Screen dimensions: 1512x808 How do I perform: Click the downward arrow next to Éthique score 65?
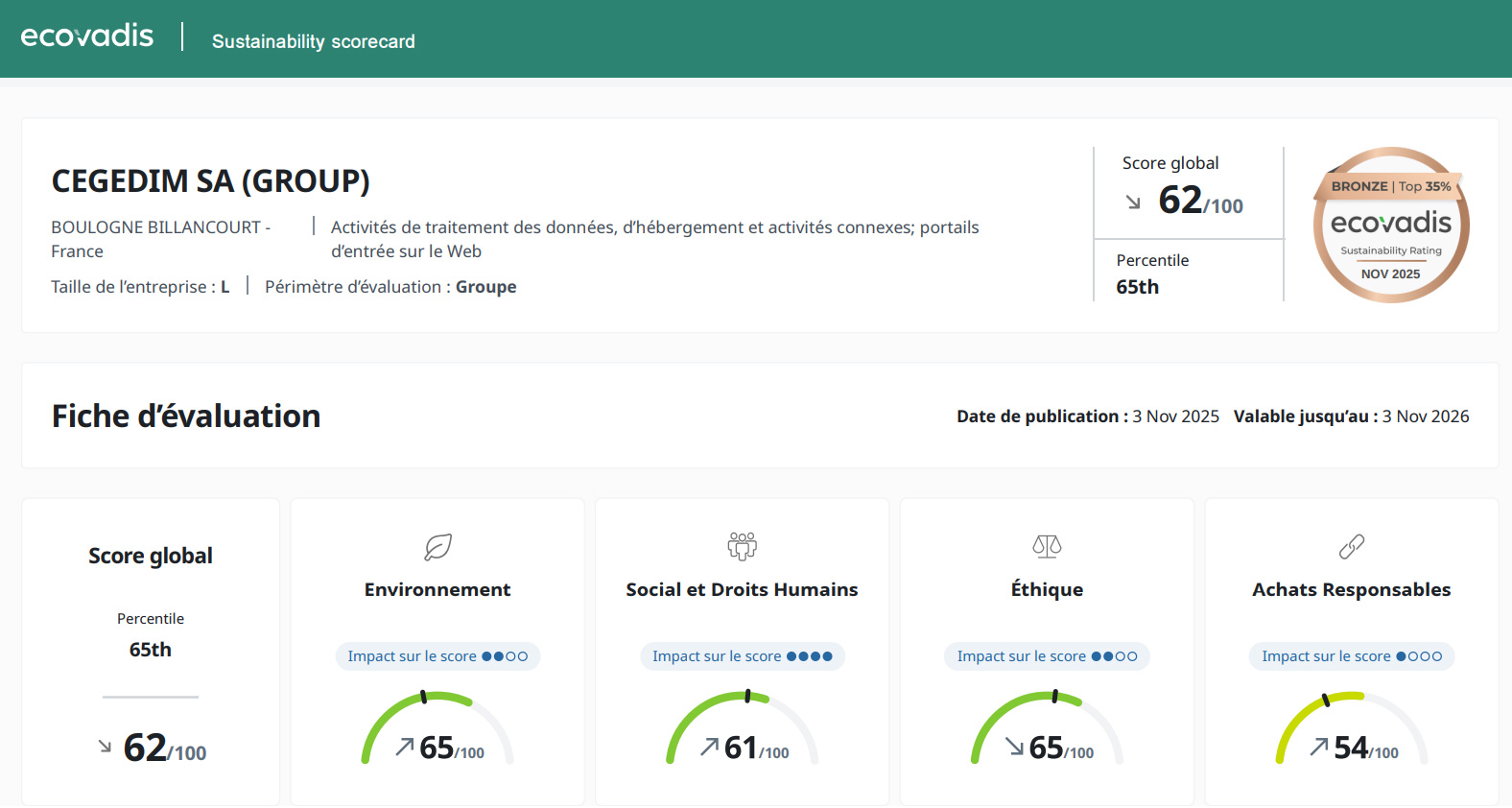[1014, 747]
